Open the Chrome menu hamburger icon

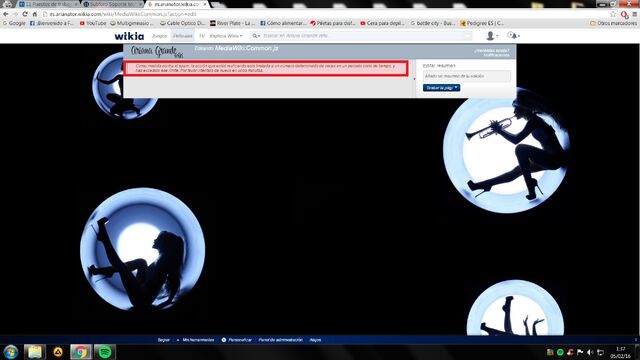(635, 14)
